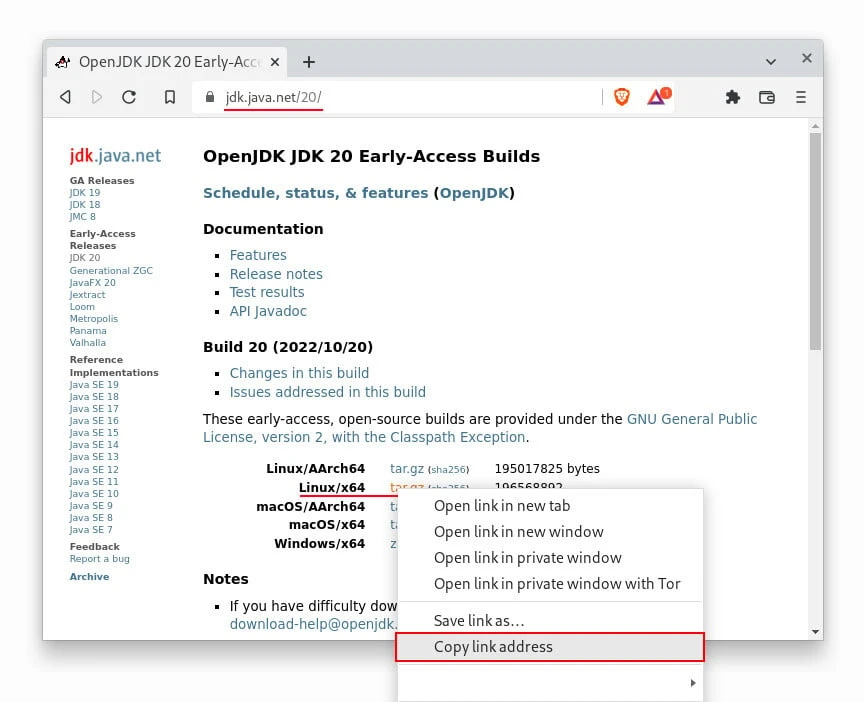
Task: Open the hamburger main menu
Action: [800, 97]
